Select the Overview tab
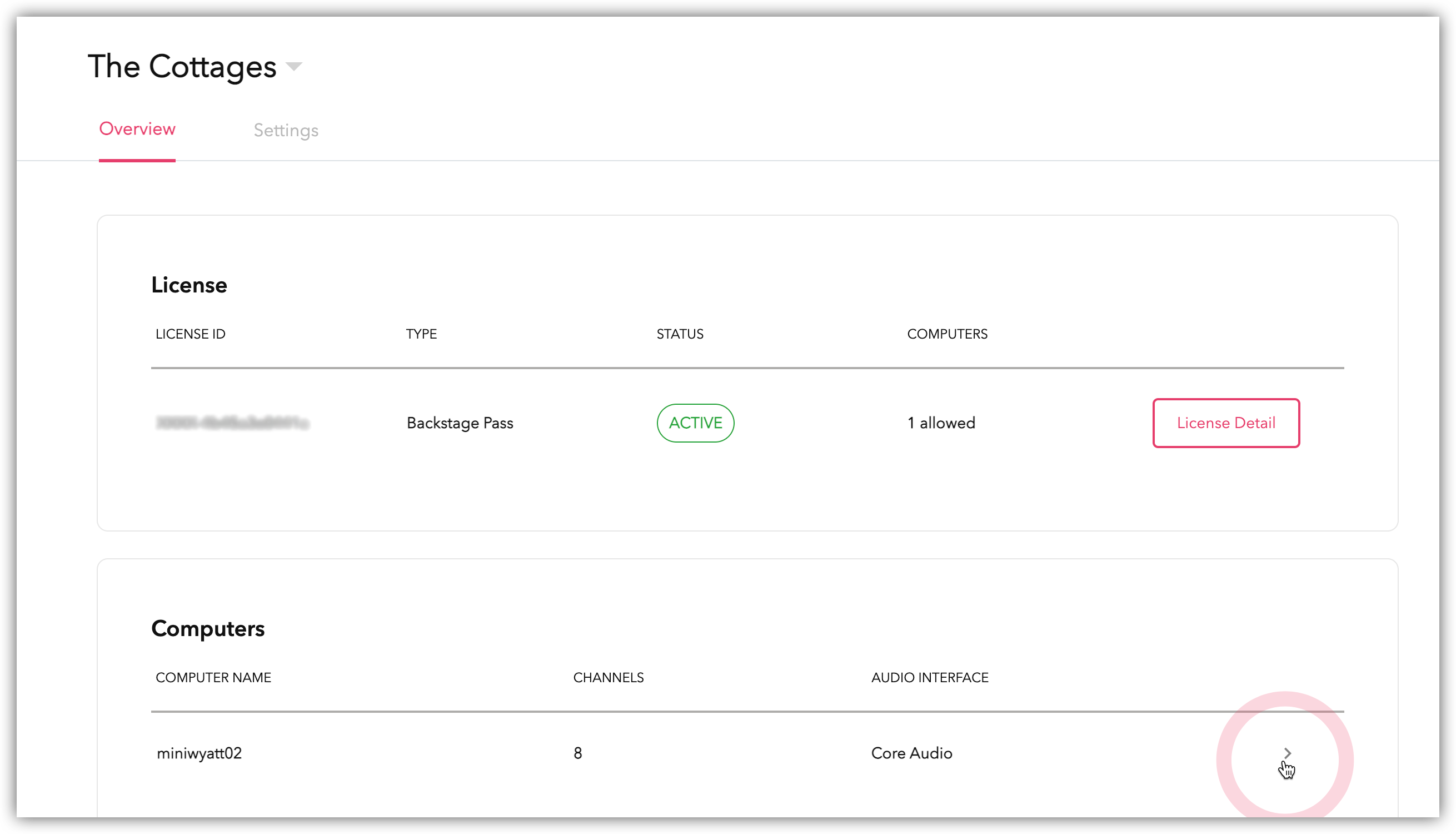Screen dimensions: 1456x834 [137, 129]
